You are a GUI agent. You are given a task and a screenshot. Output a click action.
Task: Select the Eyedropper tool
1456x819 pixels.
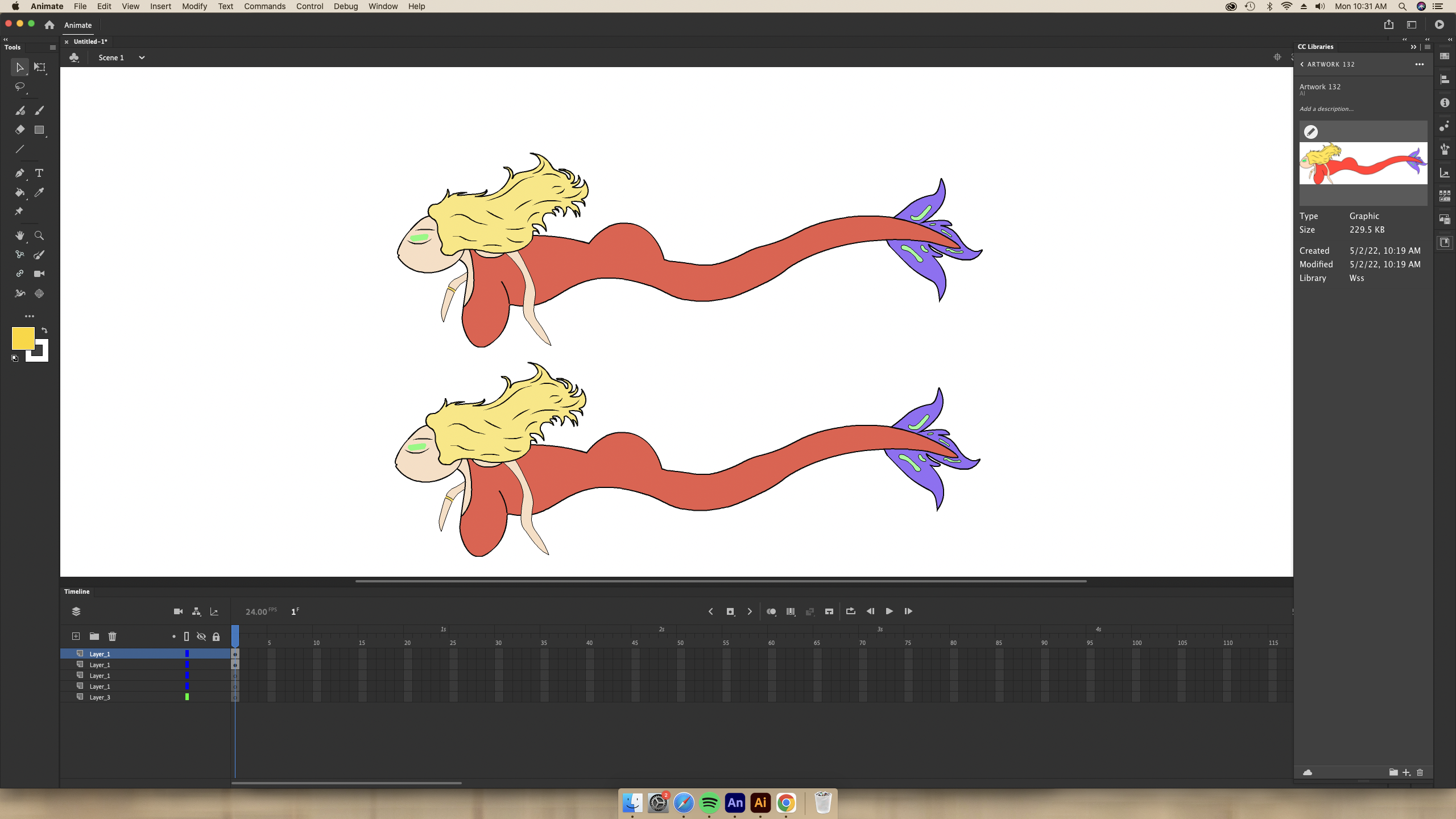tap(39, 193)
